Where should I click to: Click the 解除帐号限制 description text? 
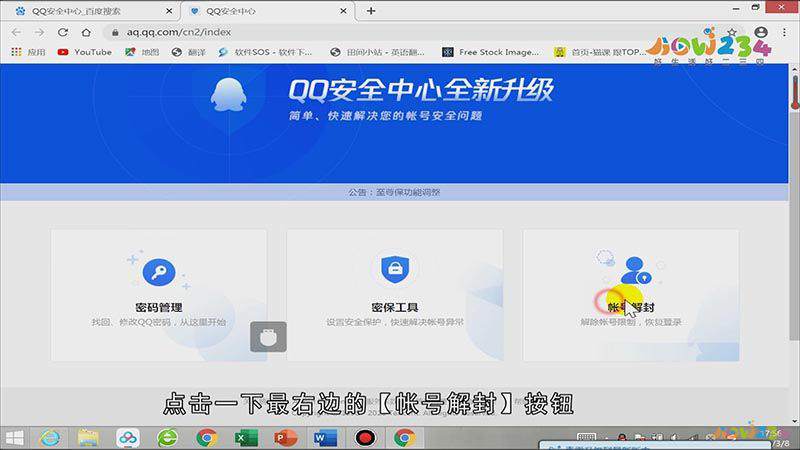click(631, 322)
